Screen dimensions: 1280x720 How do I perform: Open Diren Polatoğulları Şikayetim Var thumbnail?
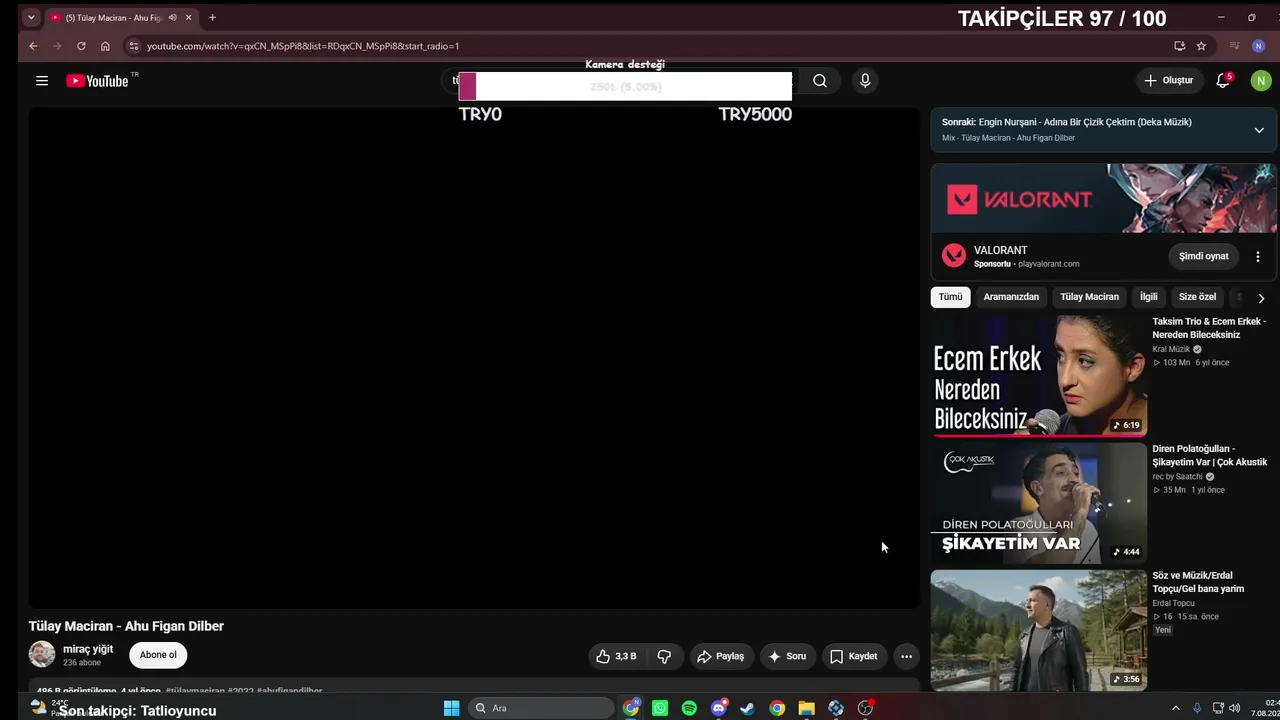[x=1039, y=503]
